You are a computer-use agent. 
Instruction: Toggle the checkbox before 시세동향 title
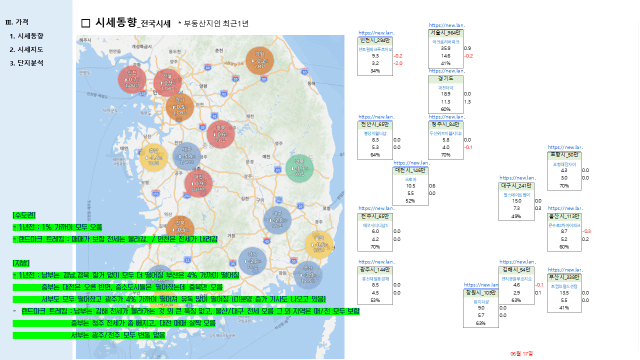tap(85, 23)
